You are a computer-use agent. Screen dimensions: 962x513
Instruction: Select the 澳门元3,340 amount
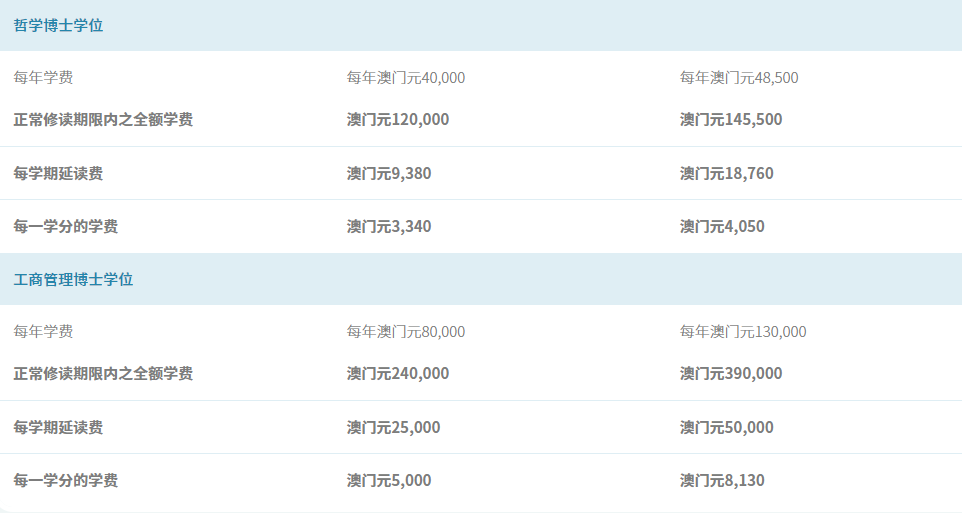(389, 226)
